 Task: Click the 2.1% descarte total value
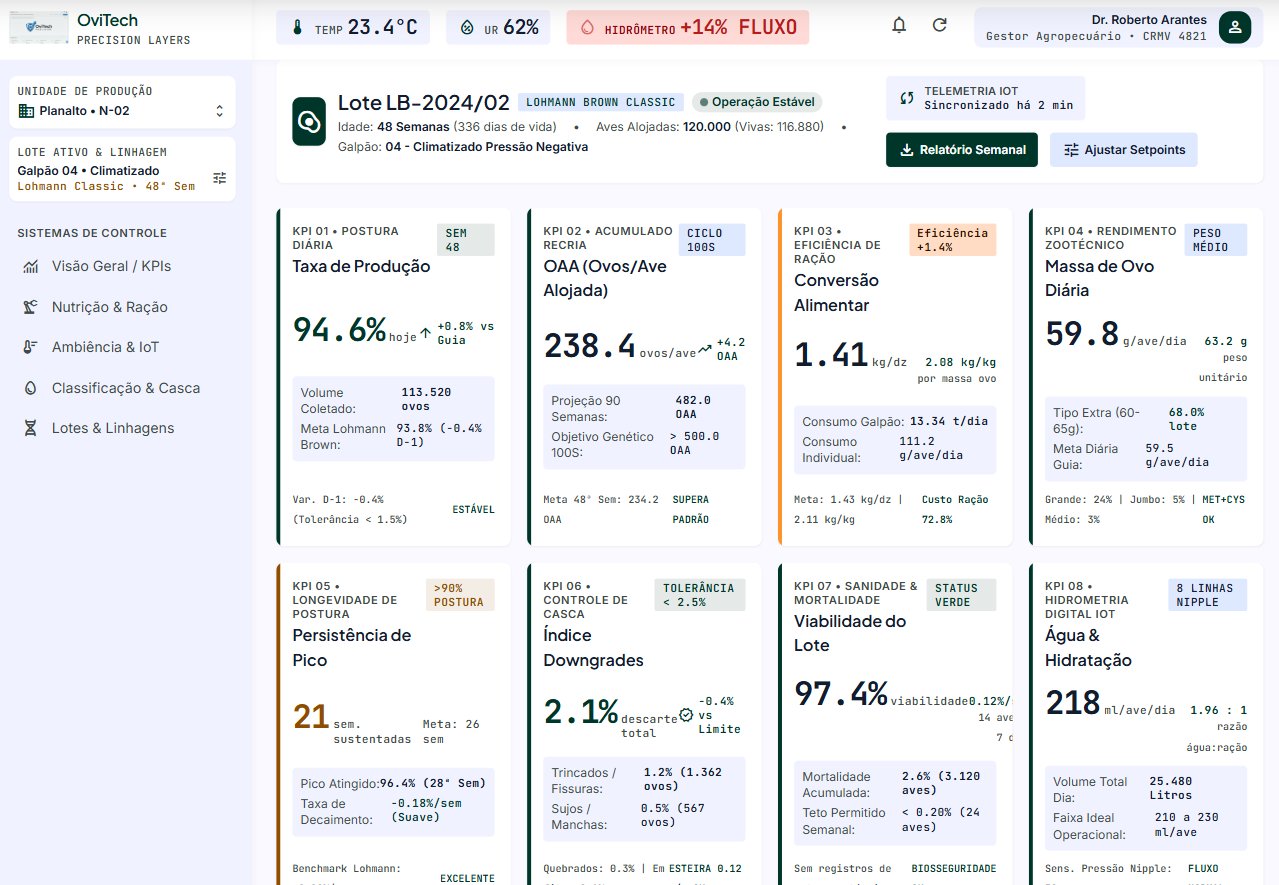pyautogui.click(x=580, y=711)
